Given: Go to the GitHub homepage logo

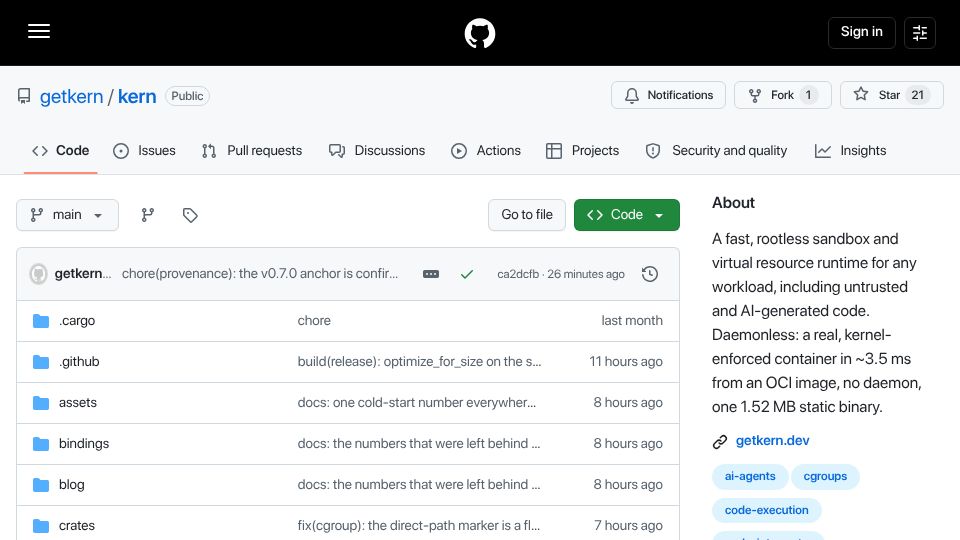Looking at the screenshot, I should (479, 33).
